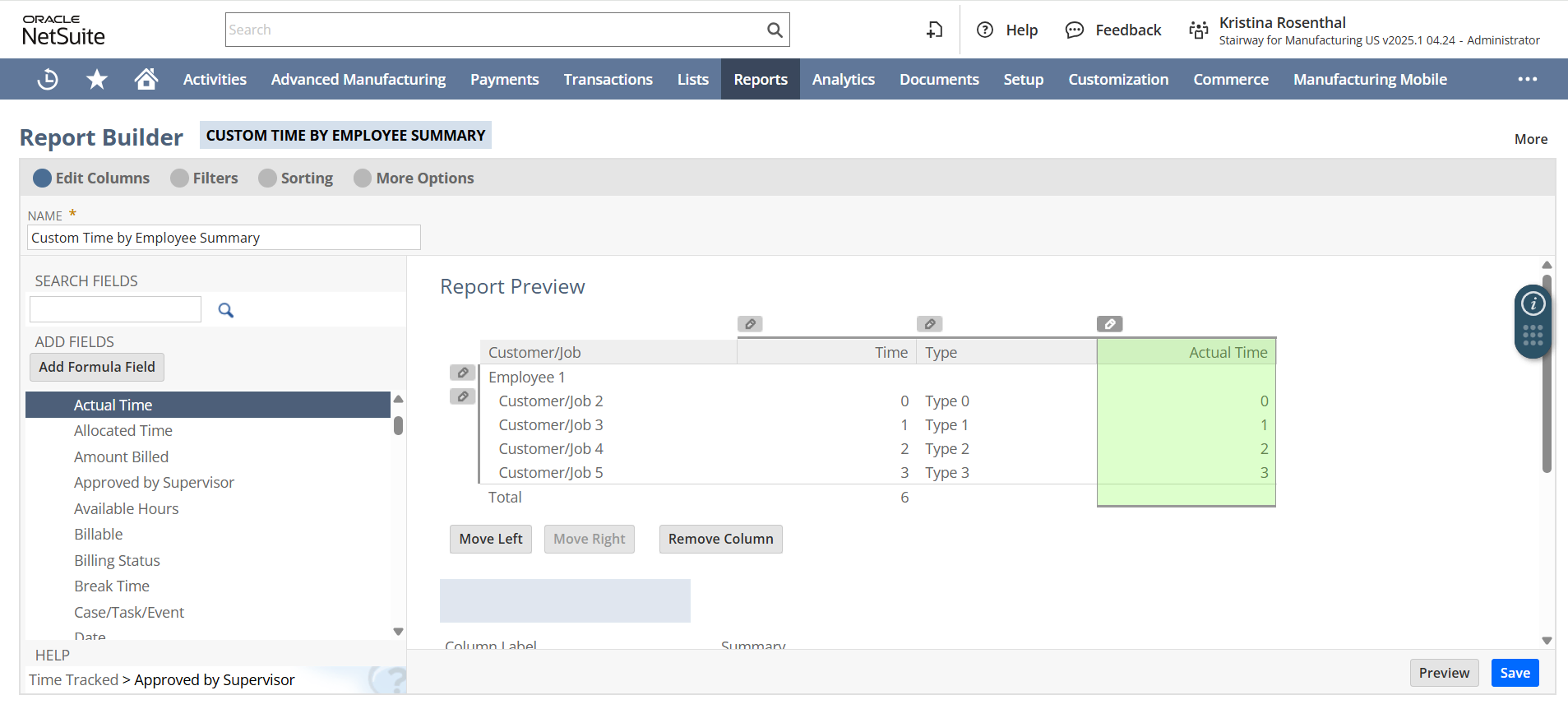Viewport: 1568px width, 709px height.
Task: Go to the Home dashboard icon
Action: pos(146,79)
